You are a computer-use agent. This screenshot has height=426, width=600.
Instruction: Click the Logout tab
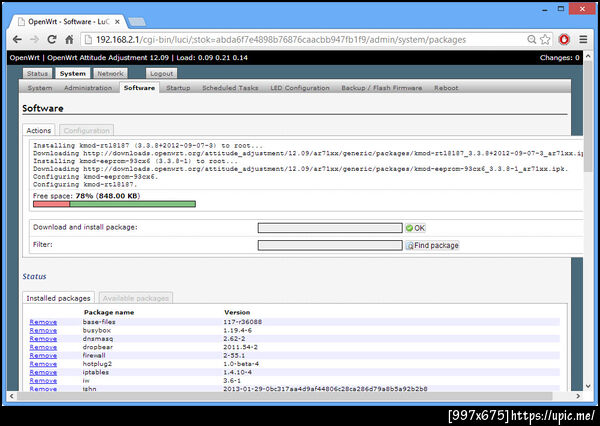[161, 73]
